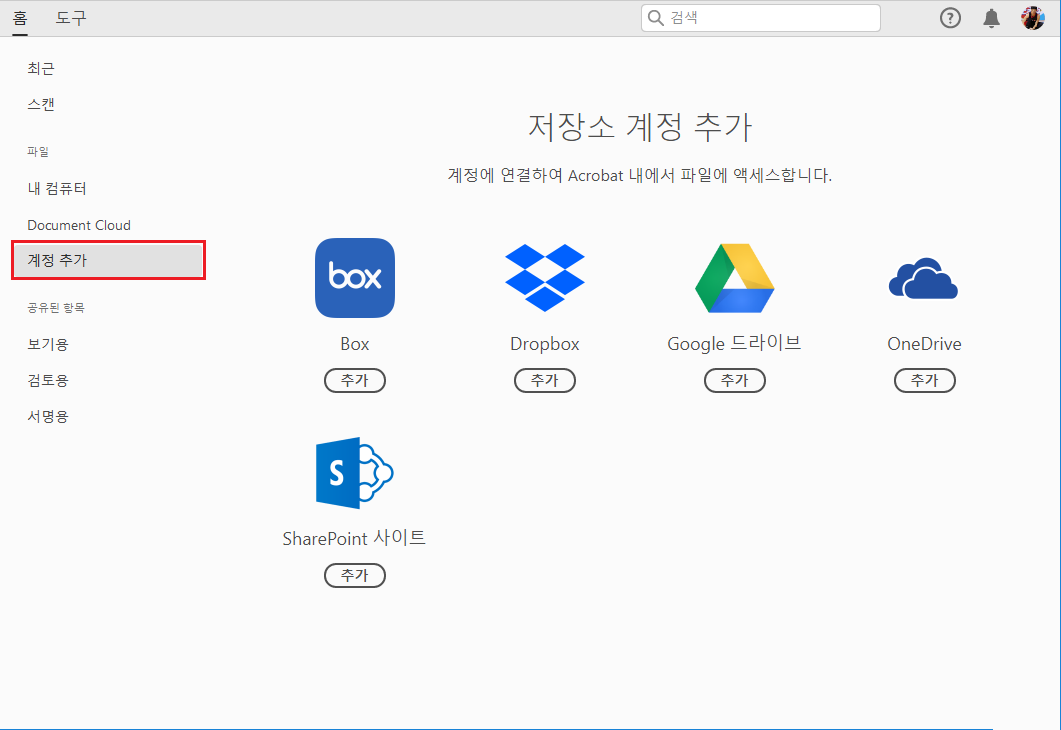Image resolution: width=1061 pixels, height=730 pixels.
Task: Click the OneDrive label text
Action: click(x=924, y=344)
